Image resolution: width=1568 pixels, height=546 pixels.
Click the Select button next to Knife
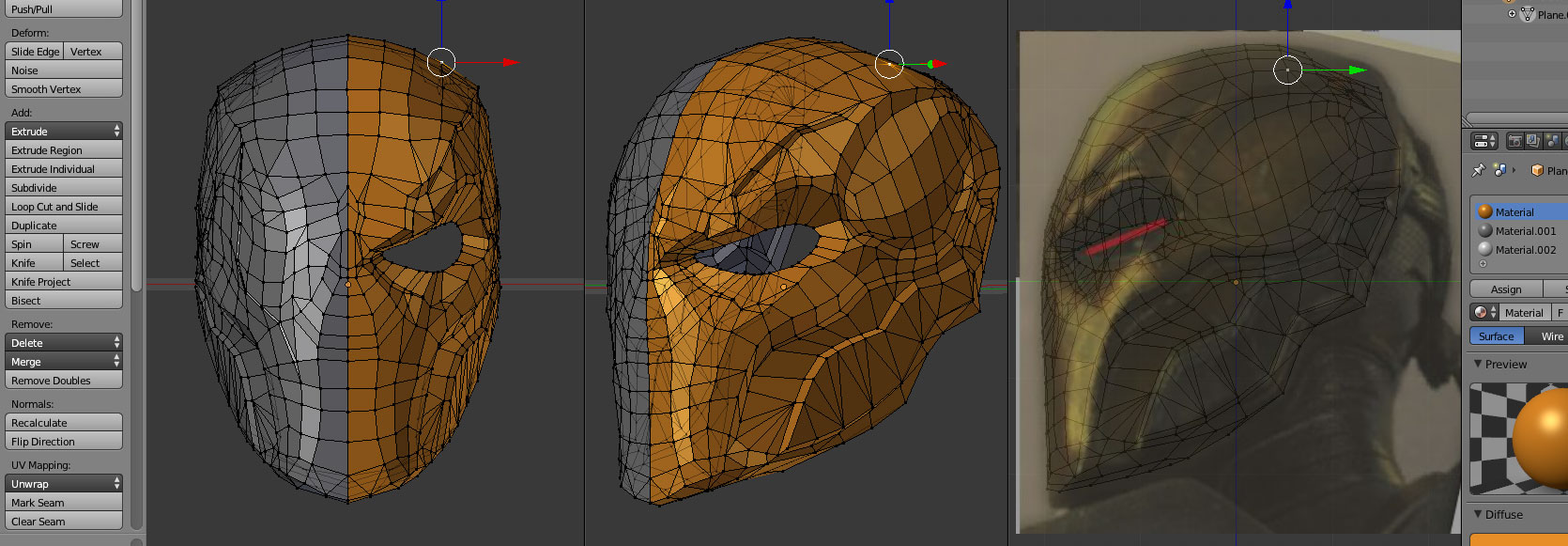[93, 262]
